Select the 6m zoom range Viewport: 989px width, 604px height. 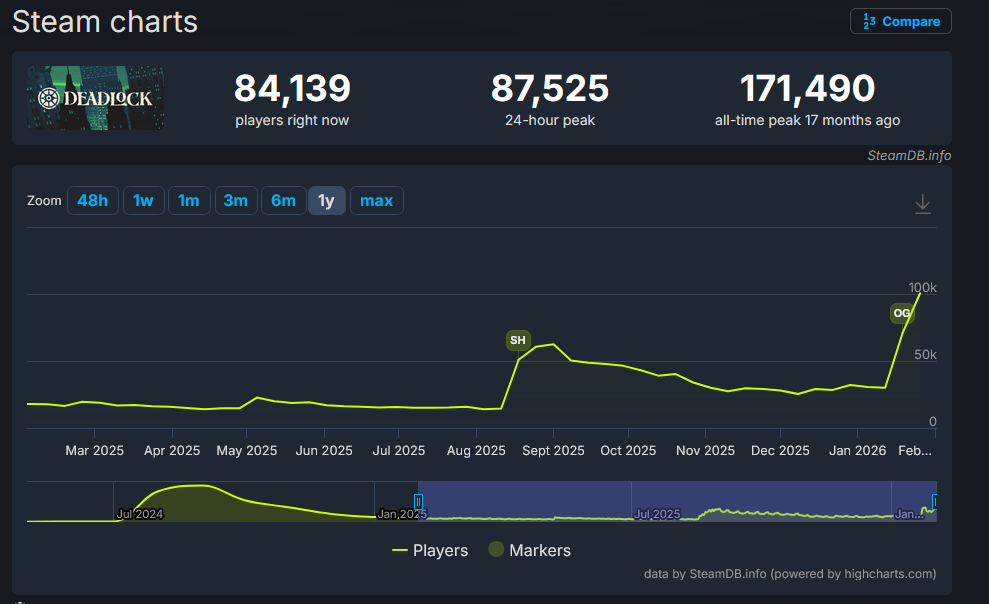point(283,200)
